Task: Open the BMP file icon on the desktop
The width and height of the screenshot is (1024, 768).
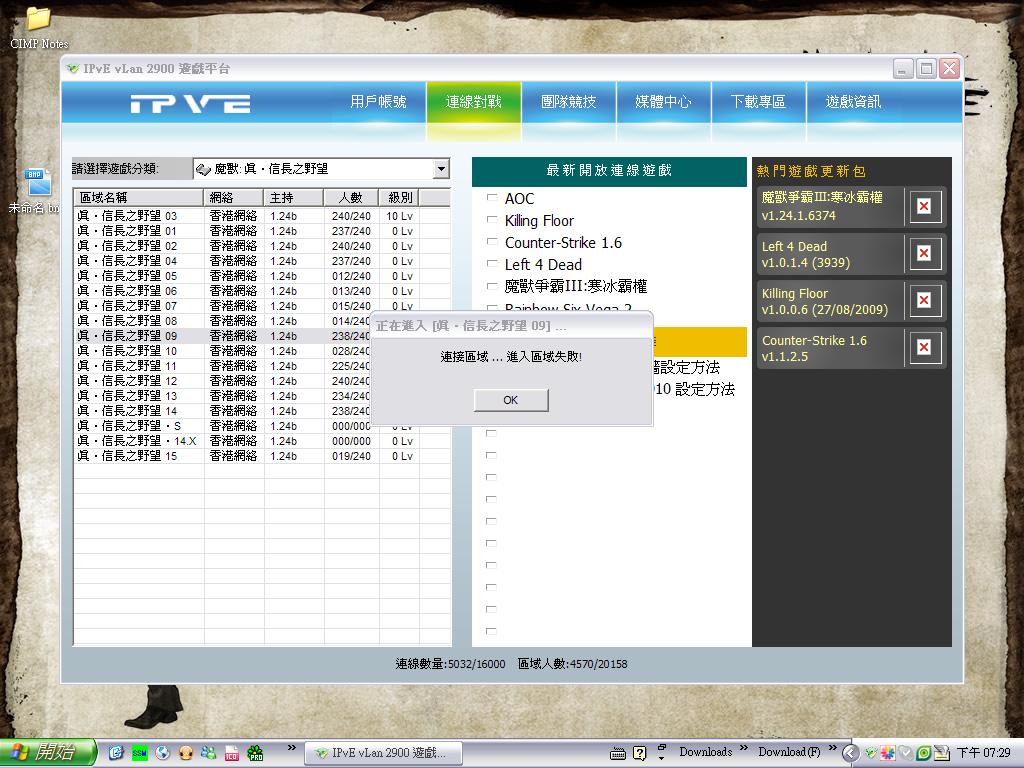Action: coord(39,182)
